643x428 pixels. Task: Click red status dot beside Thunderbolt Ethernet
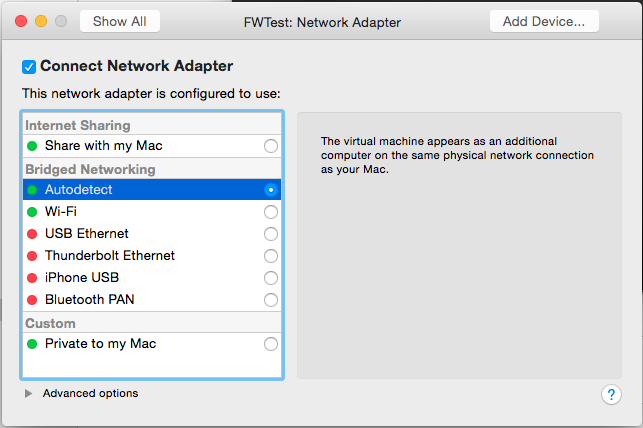click(x=32, y=256)
